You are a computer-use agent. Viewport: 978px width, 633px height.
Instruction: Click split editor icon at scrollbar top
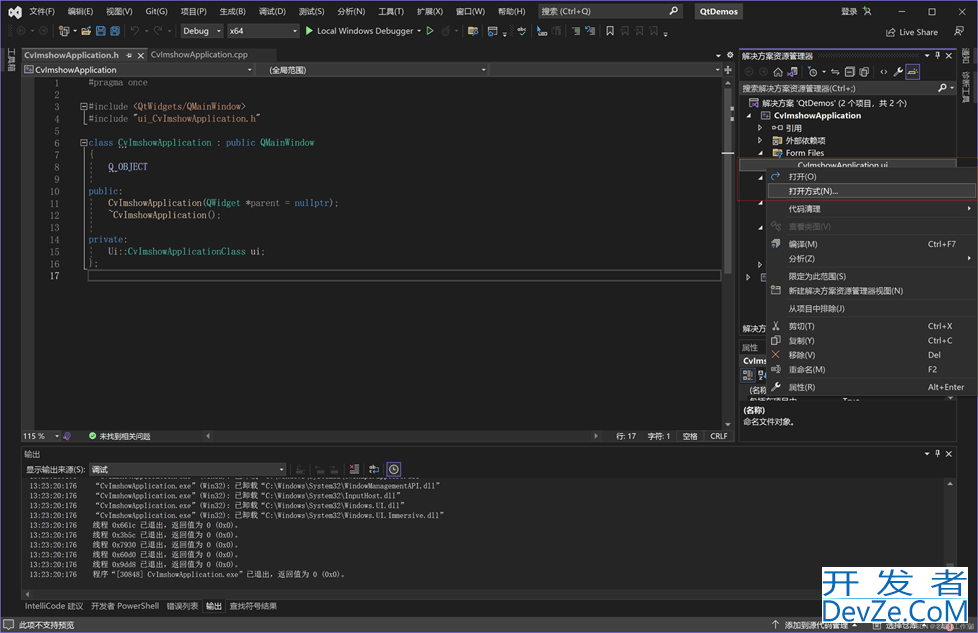point(728,70)
